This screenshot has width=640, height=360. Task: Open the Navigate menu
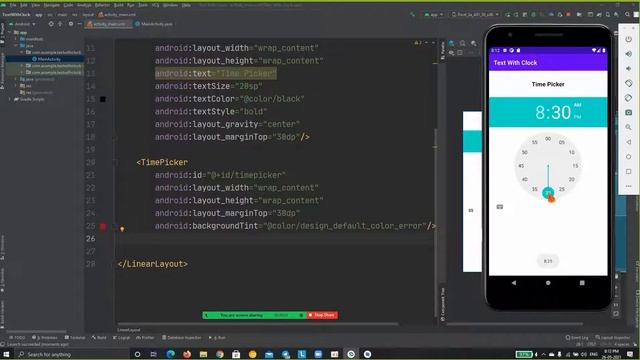click(x=51, y=5)
